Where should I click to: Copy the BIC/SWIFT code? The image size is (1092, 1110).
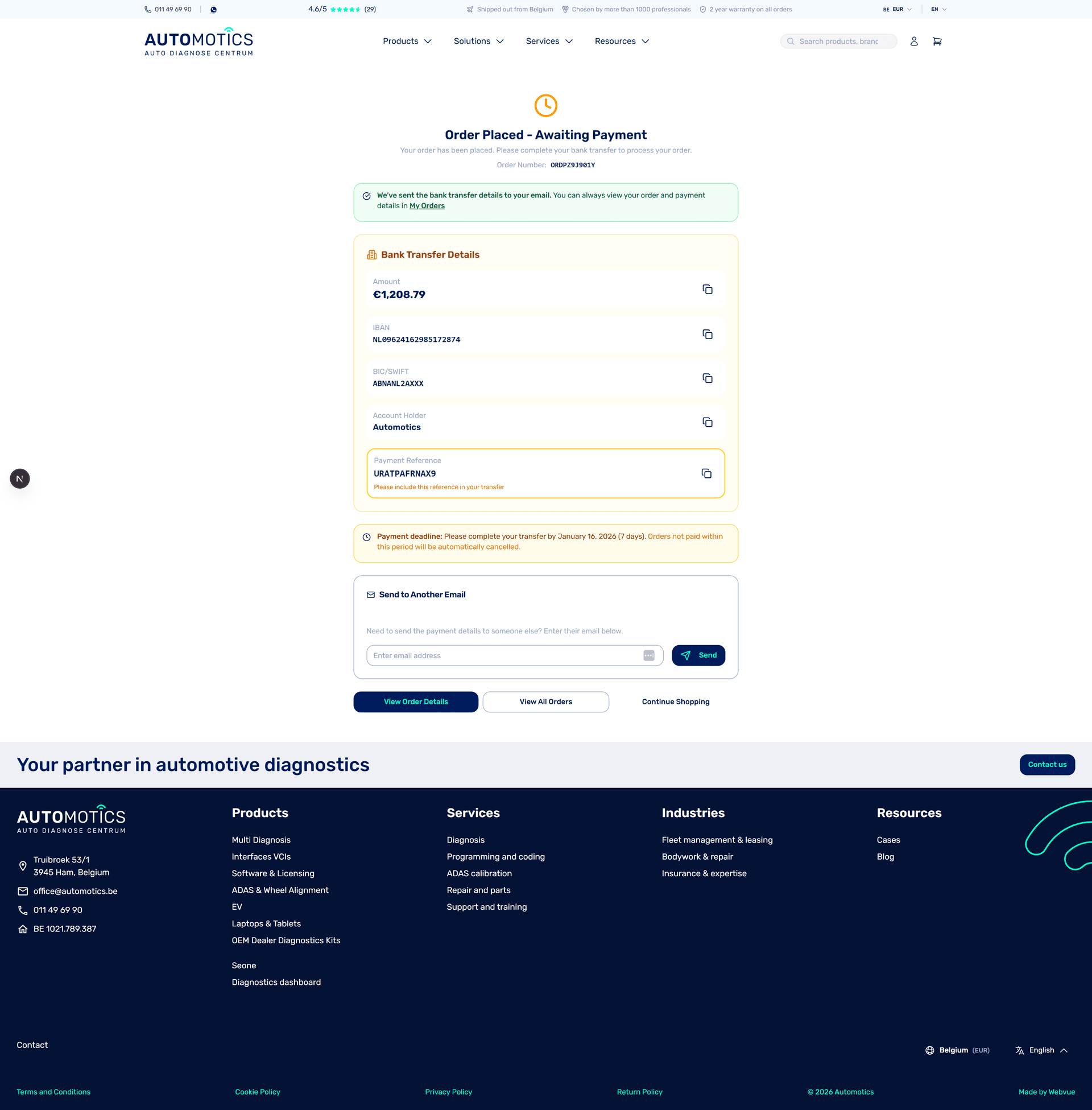[707, 378]
